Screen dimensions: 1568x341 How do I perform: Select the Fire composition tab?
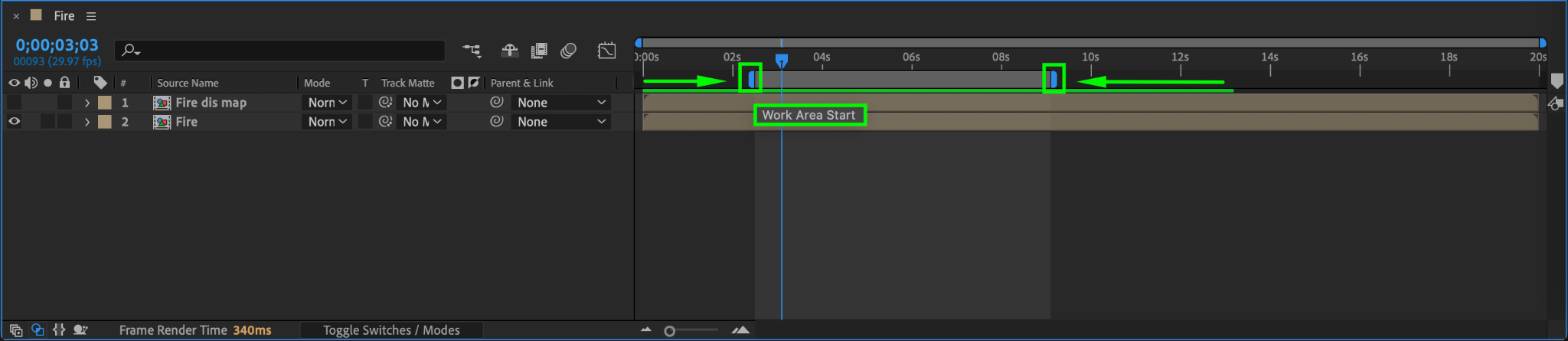[x=64, y=16]
